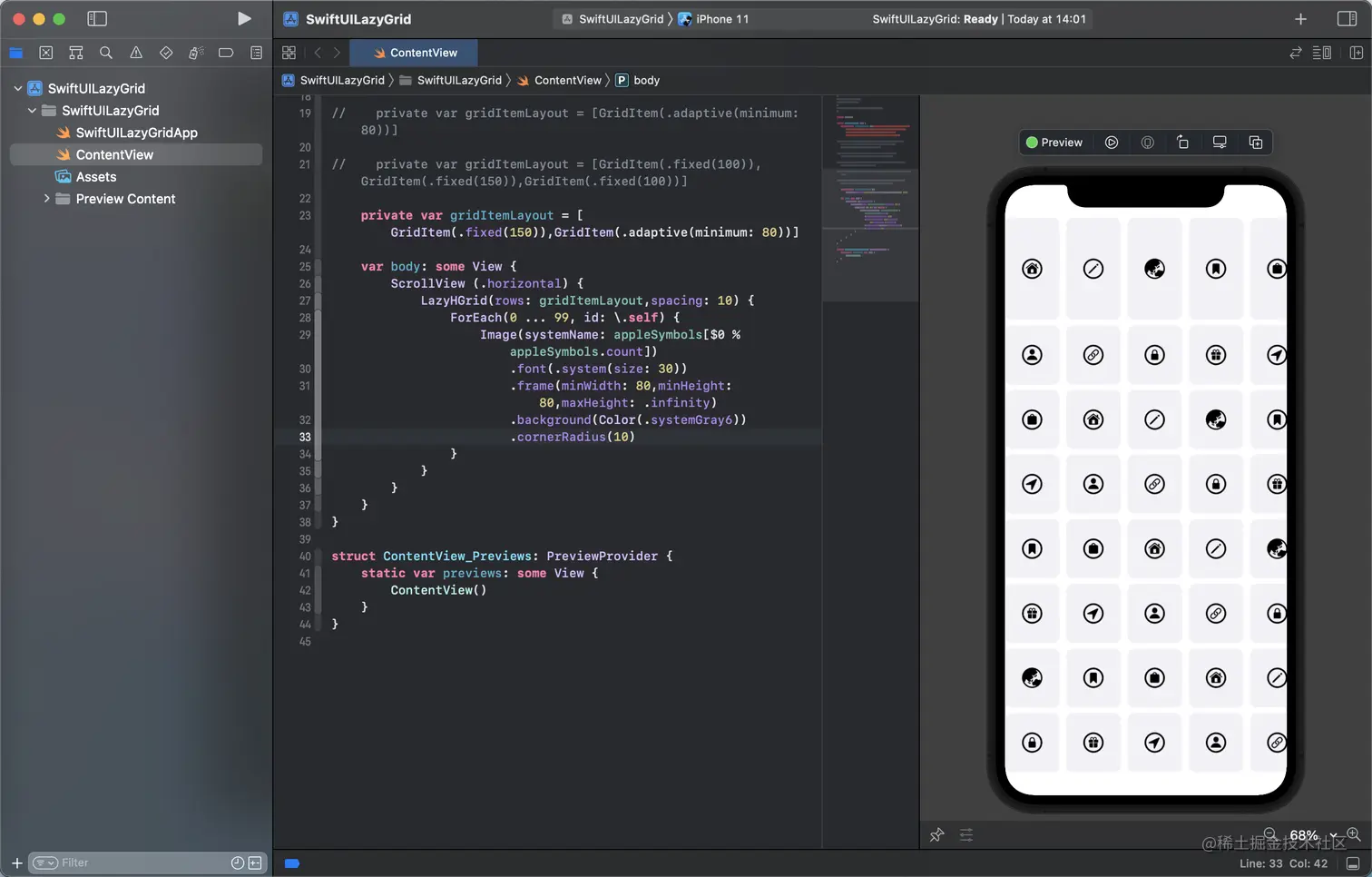Image resolution: width=1372 pixels, height=877 pixels.
Task: Open the debug navigator icon
Action: (196, 53)
